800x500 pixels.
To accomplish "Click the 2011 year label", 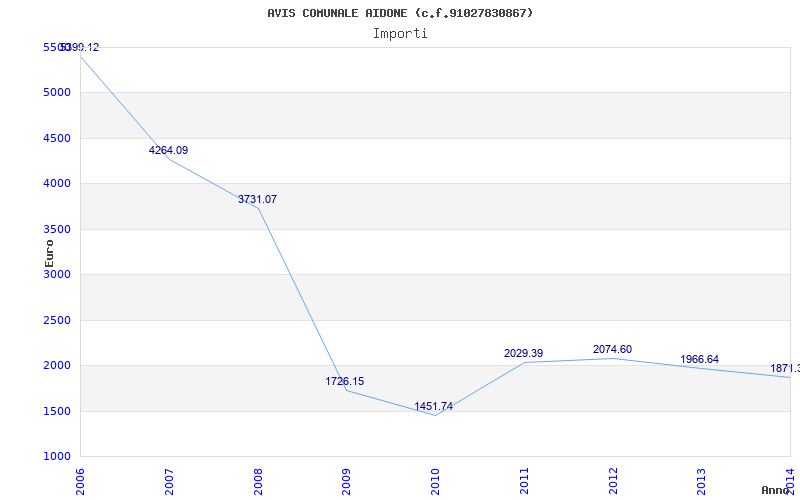I will (524, 482).
